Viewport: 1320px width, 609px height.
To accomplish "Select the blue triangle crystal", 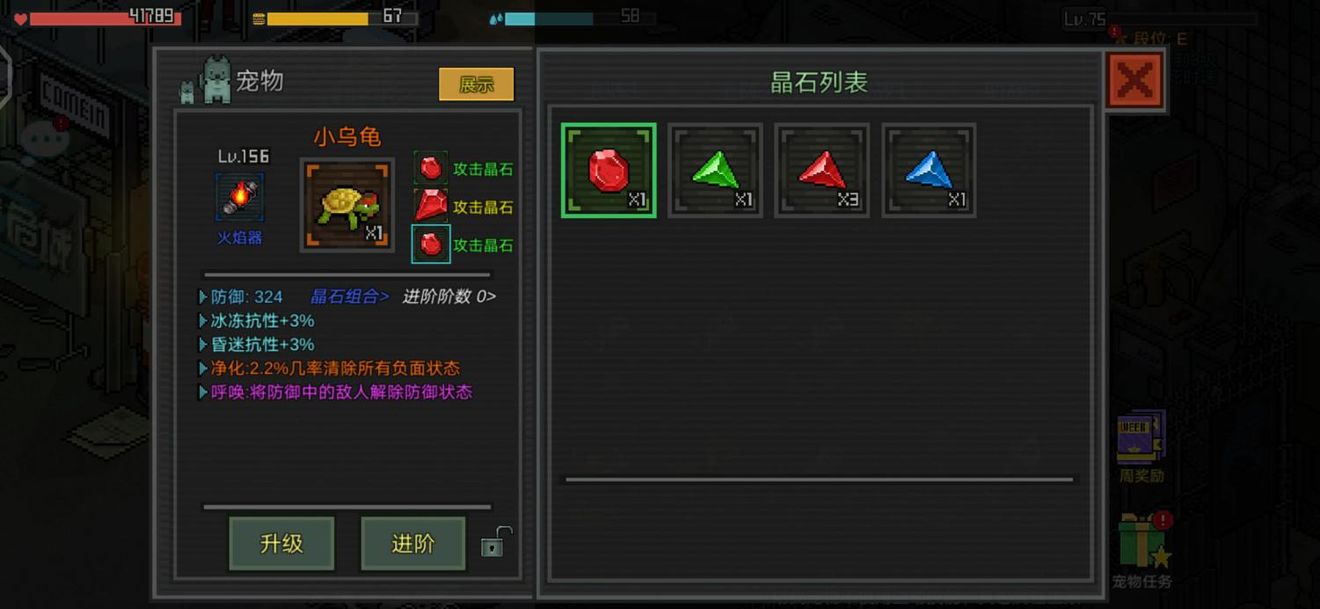I will coord(929,170).
